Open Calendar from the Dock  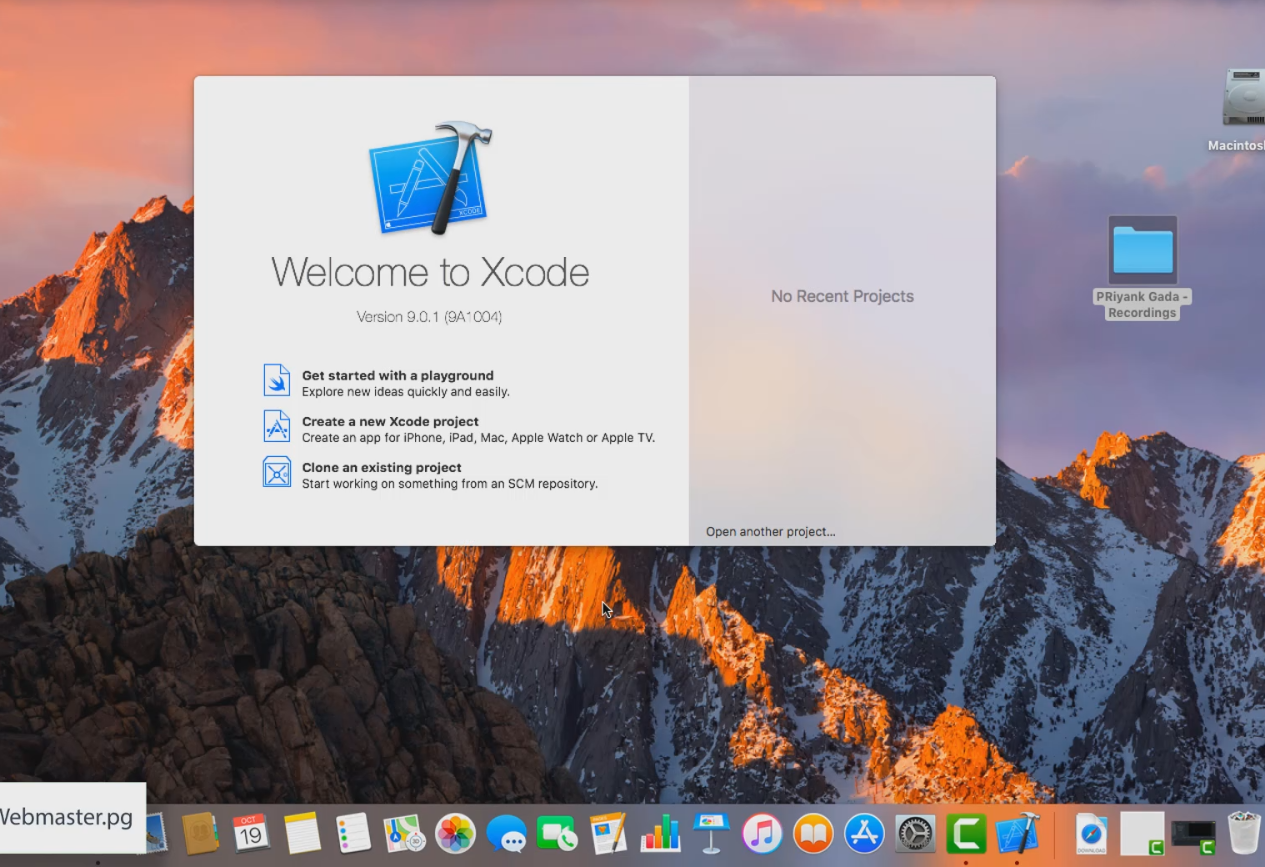250,833
